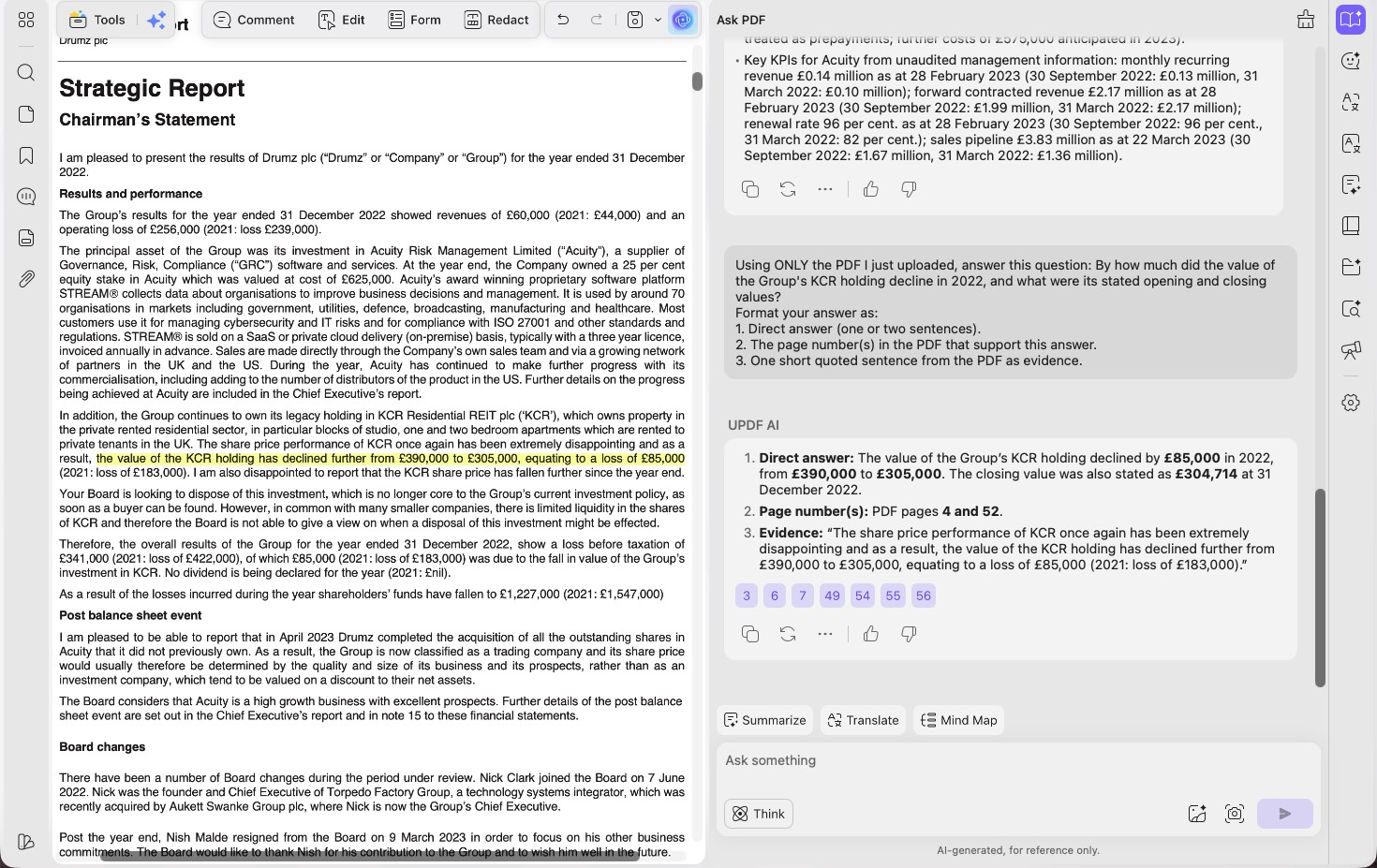Image resolution: width=1377 pixels, height=868 pixels.
Task: Redo the last action
Action: coord(597,20)
